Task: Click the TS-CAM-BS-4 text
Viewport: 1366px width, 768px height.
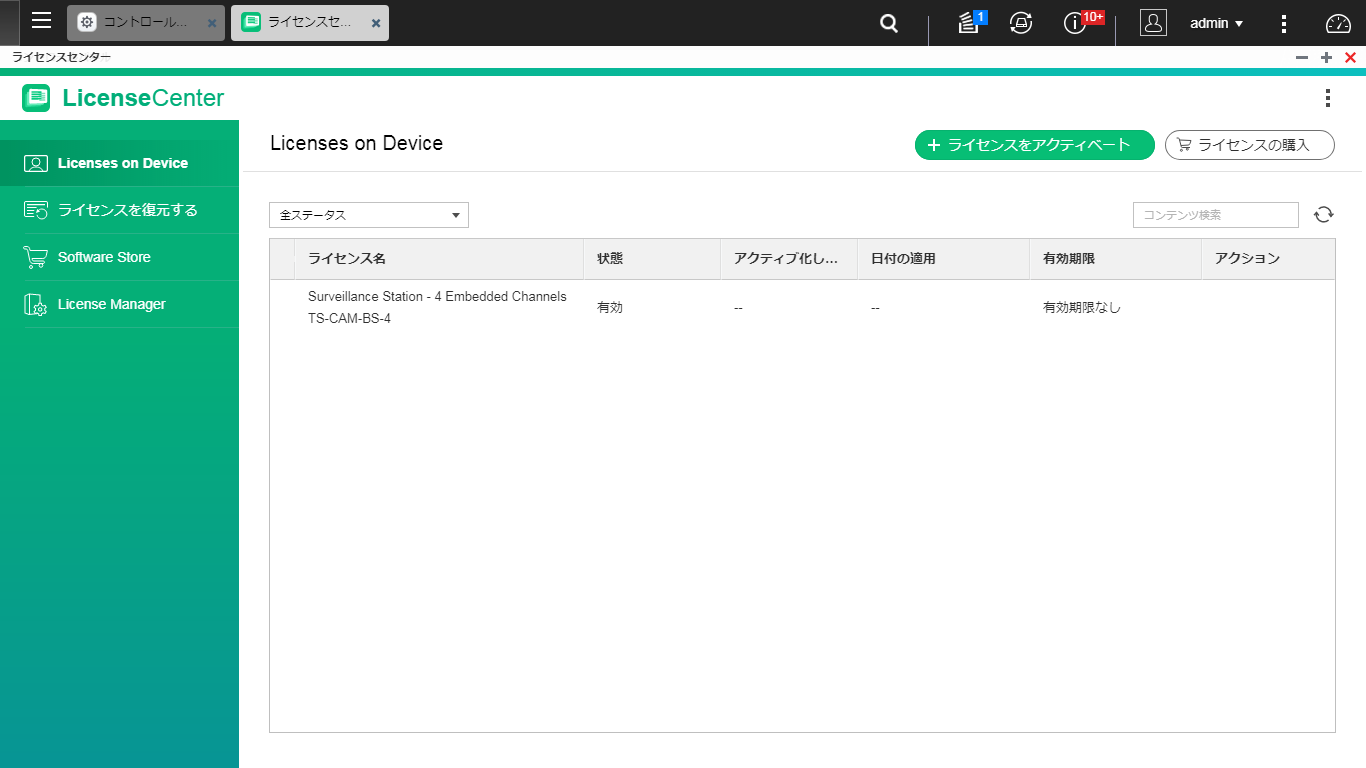Action: pos(349,319)
